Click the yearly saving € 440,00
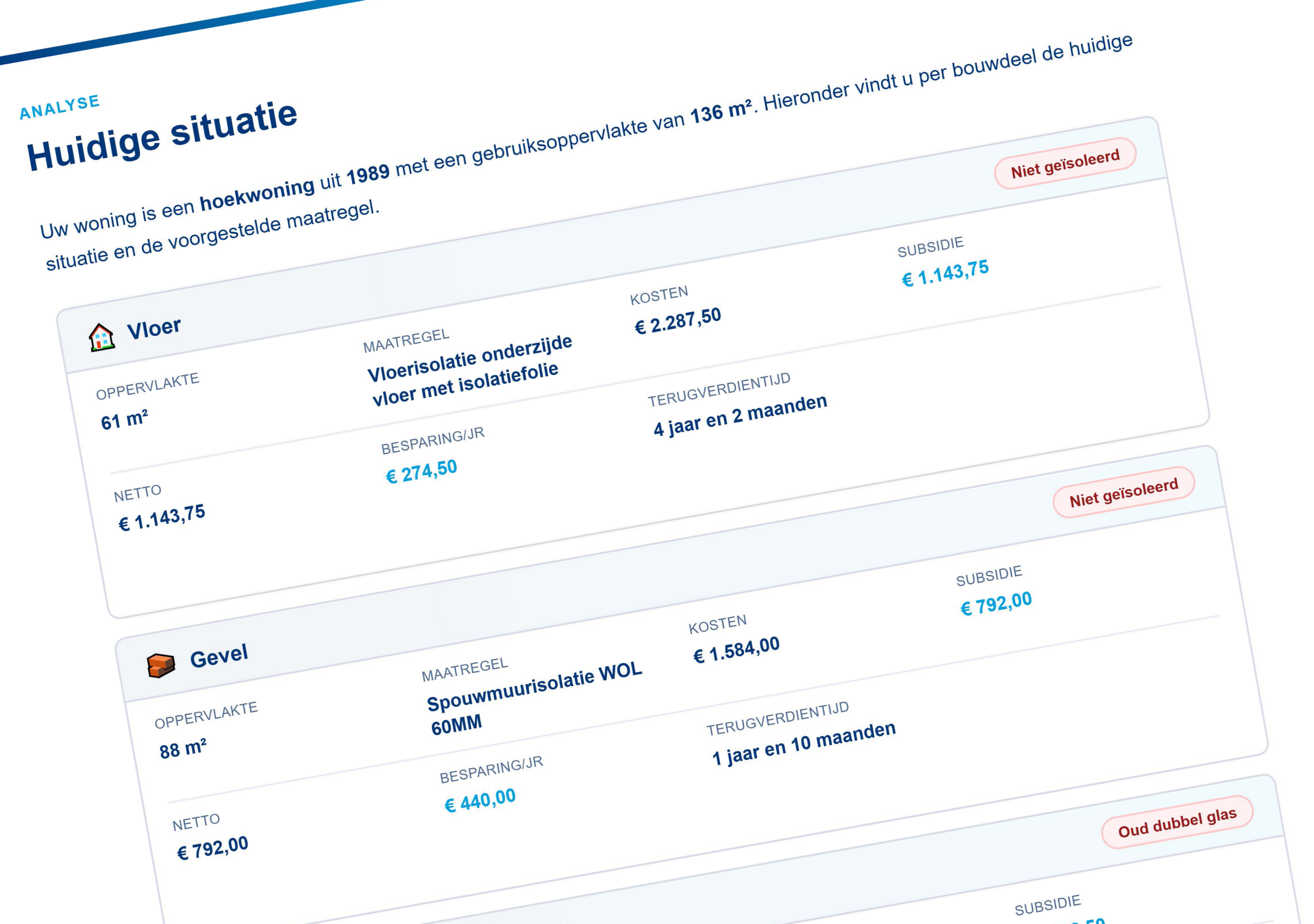This screenshot has width=1314, height=924. [480, 800]
